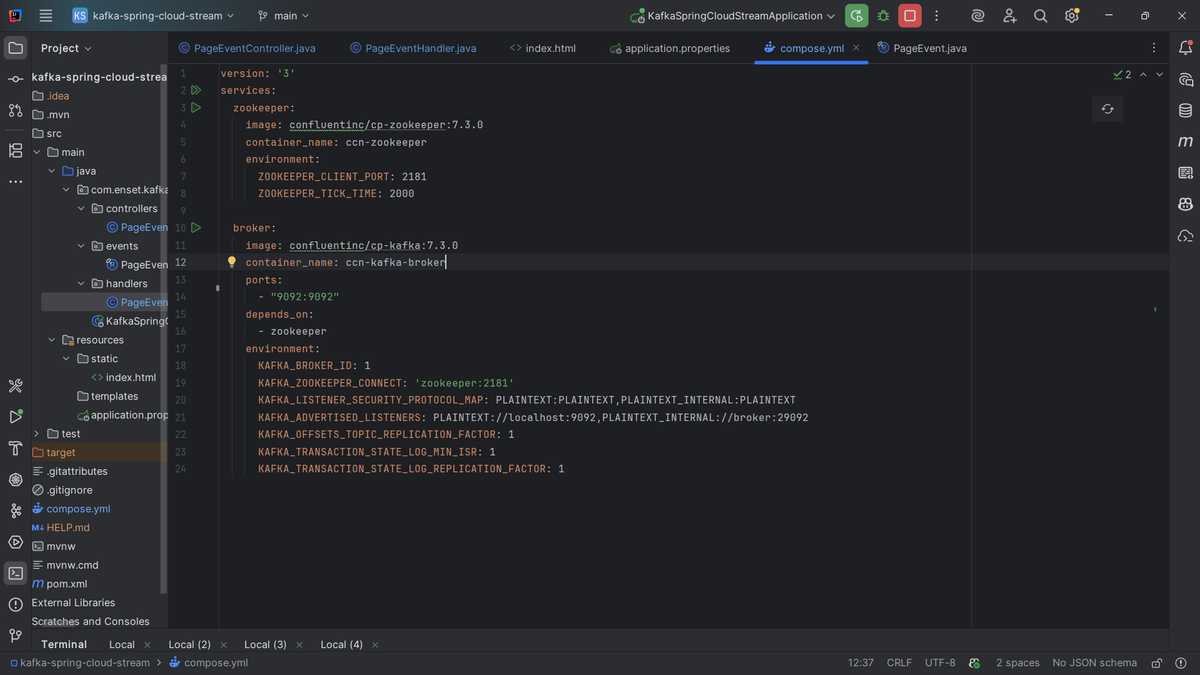Screen dimensions: 1200x675
Task: Click the Debug bug icon in toolbar
Action: tap(883, 16)
